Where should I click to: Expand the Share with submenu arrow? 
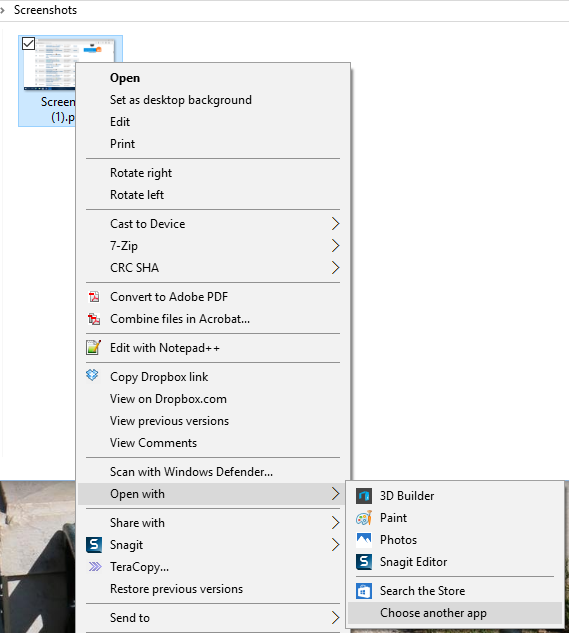335,523
